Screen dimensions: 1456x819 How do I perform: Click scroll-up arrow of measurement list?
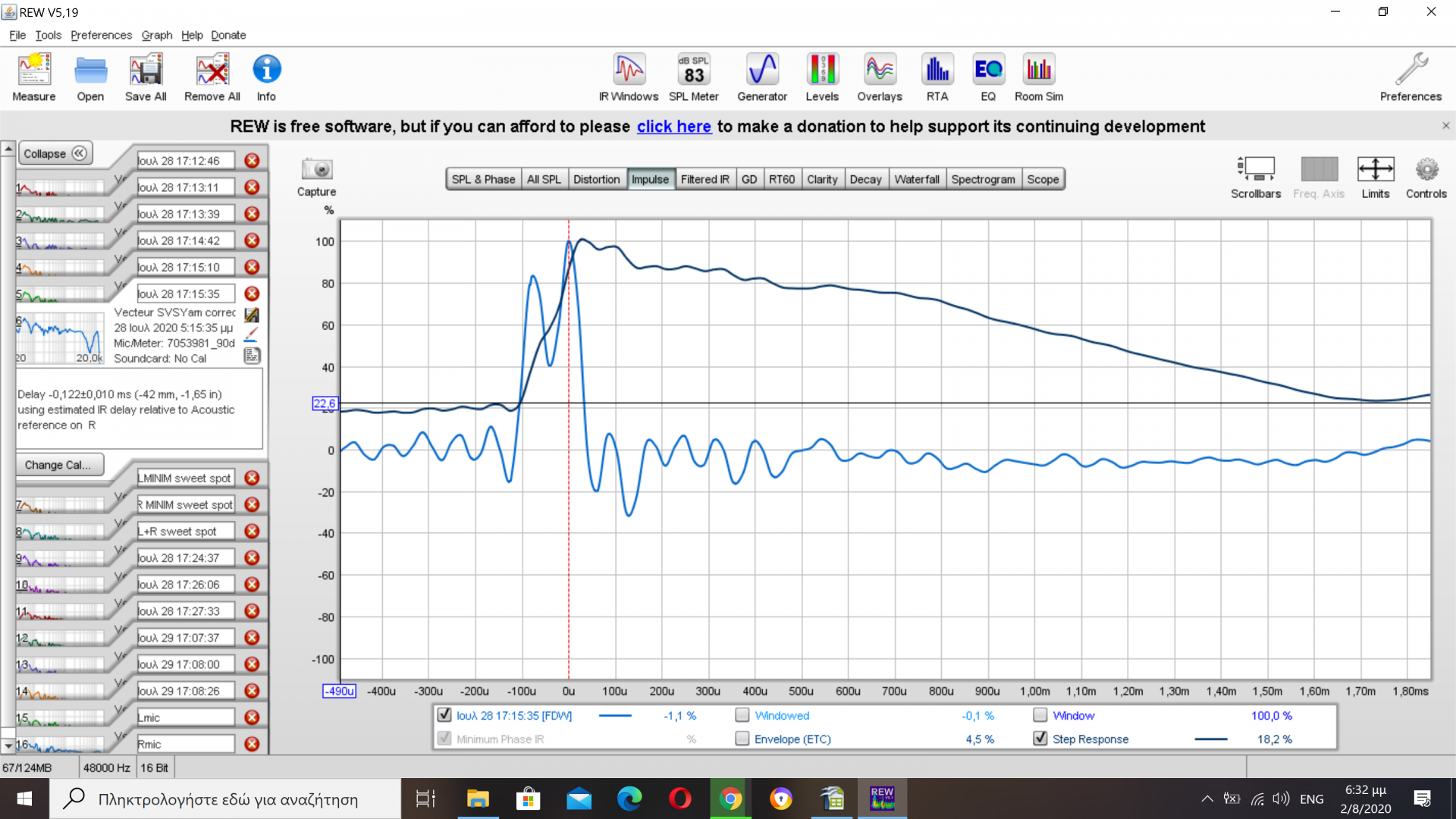[8, 149]
